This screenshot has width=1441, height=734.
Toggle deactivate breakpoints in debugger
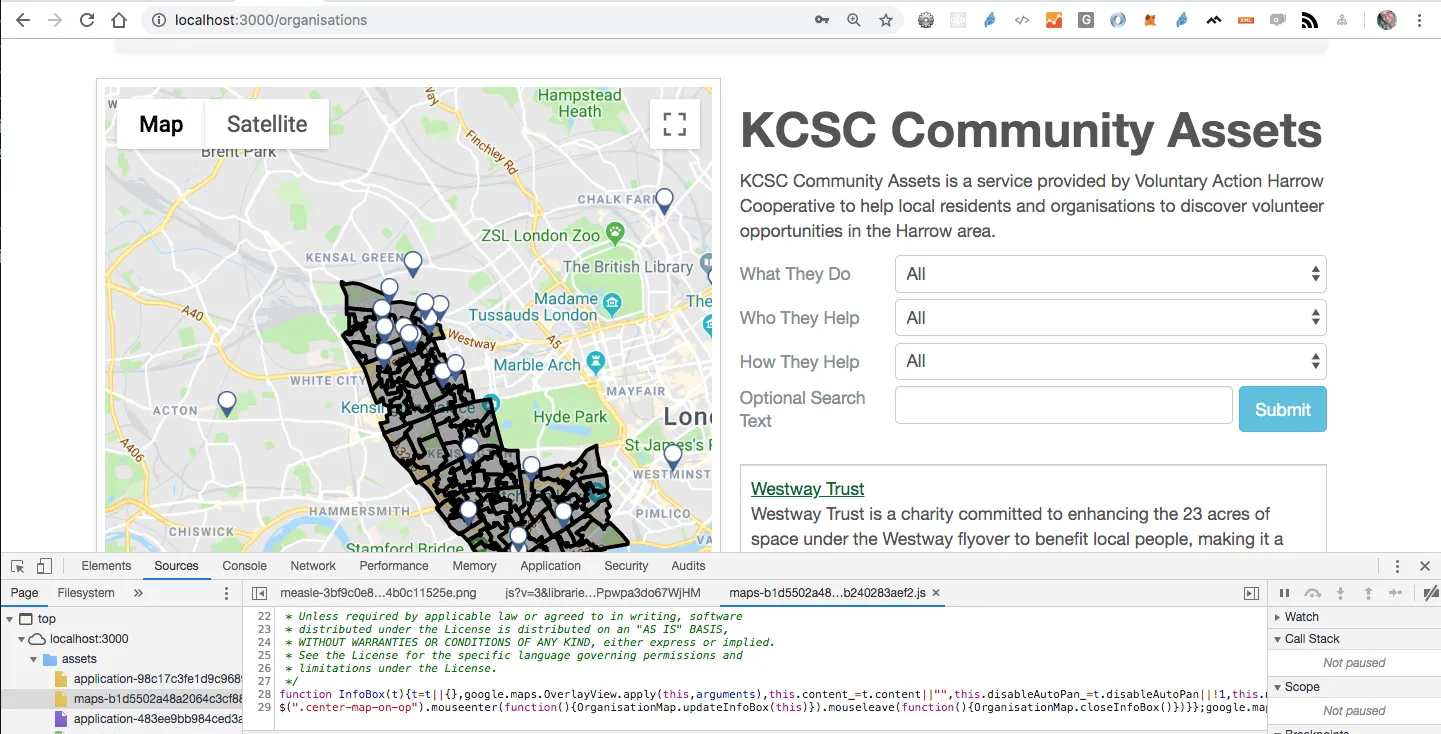(1431, 593)
